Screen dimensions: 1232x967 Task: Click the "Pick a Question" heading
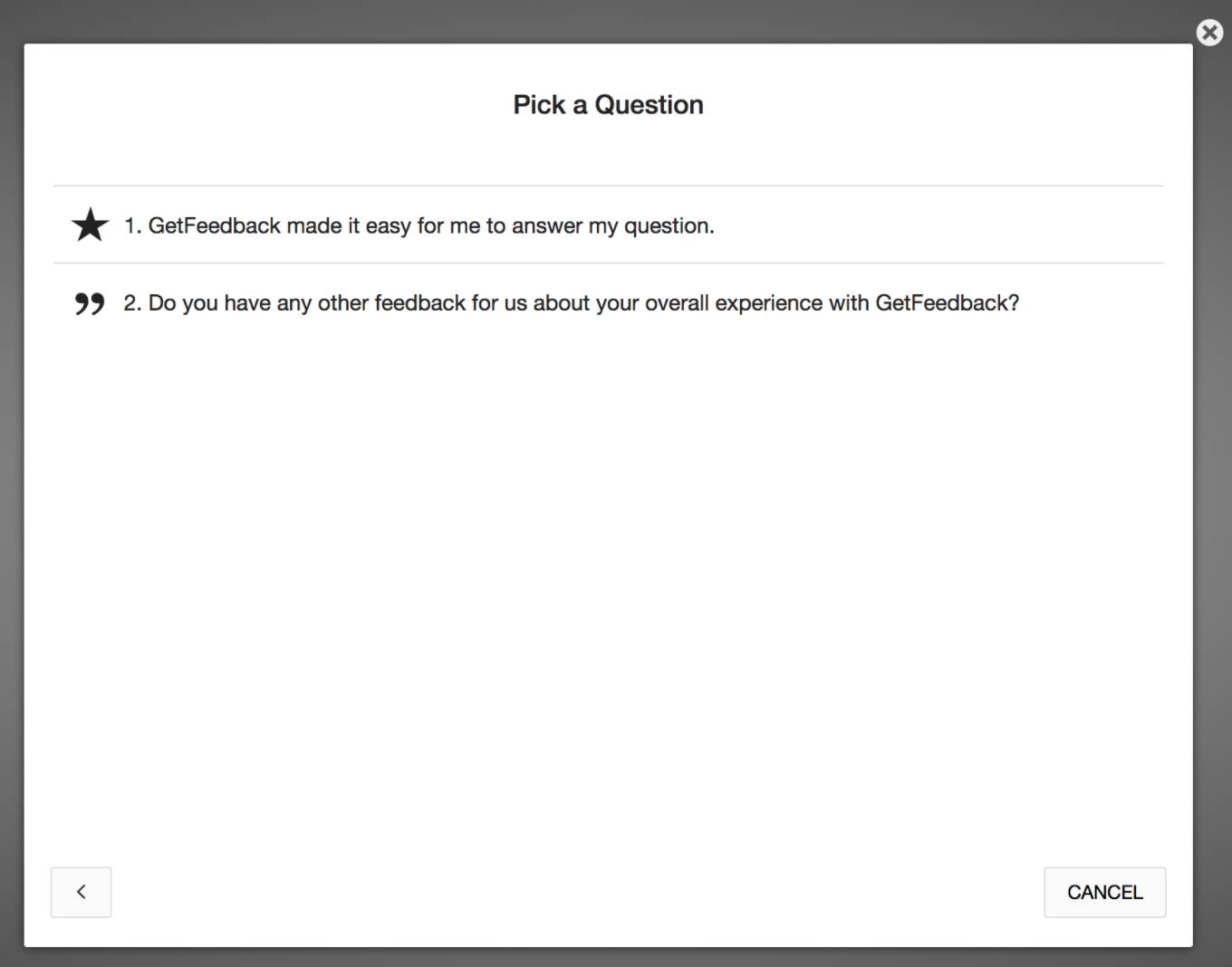point(608,105)
